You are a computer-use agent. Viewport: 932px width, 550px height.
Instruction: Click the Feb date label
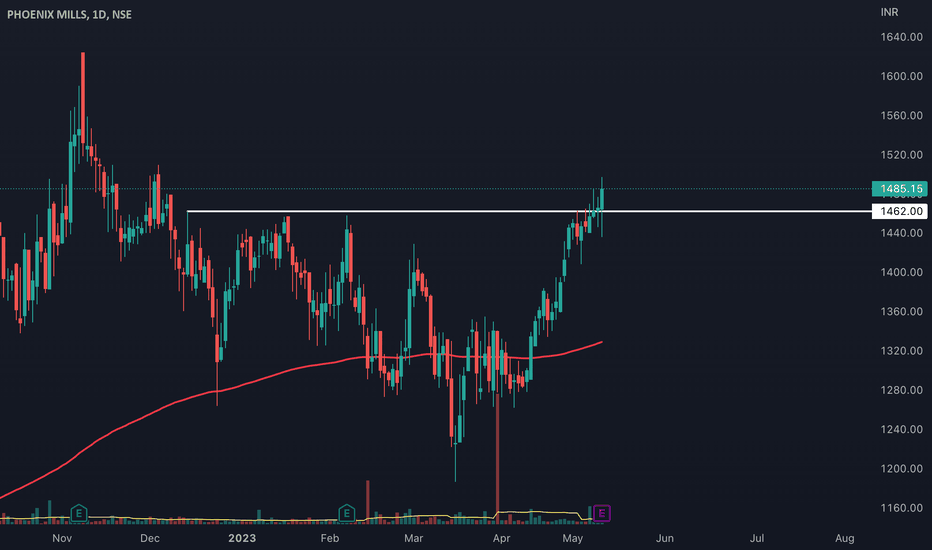click(x=330, y=538)
